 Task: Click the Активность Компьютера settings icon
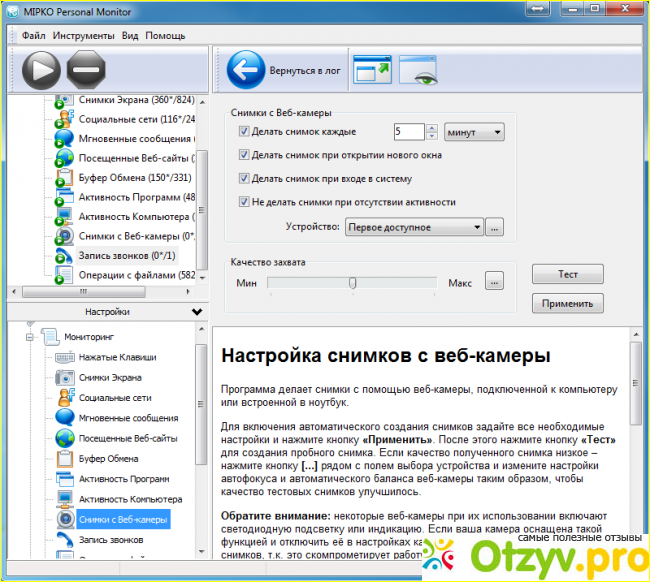[65, 499]
